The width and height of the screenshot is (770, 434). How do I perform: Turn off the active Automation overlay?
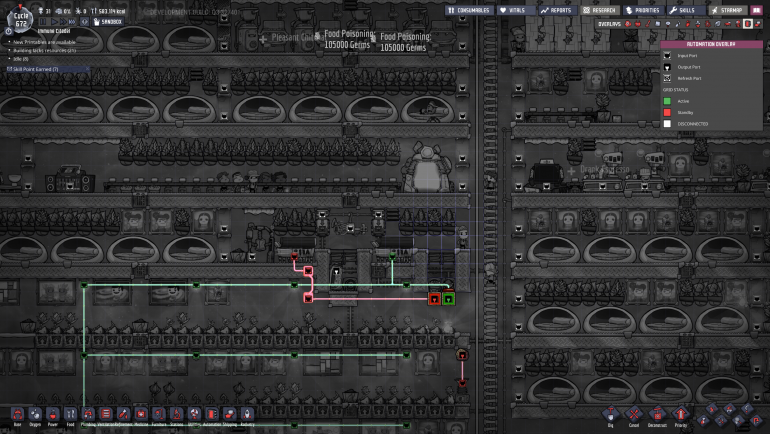coord(748,24)
